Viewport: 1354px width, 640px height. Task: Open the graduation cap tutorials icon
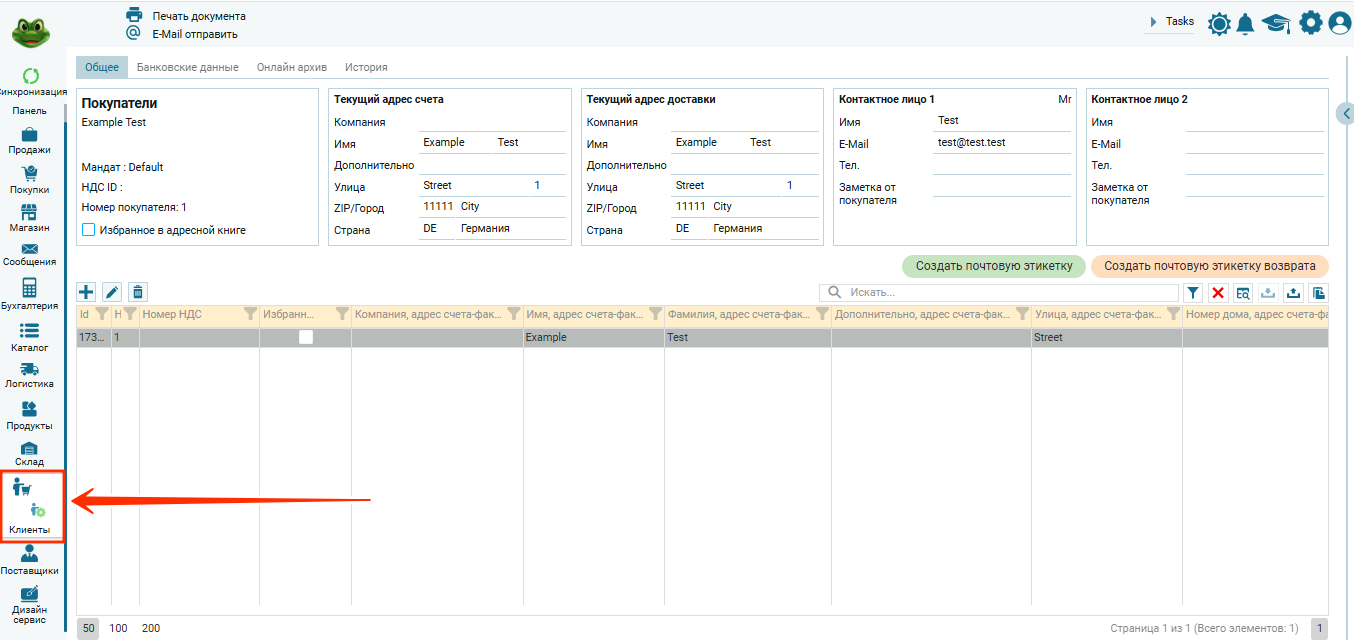(1275, 23)
